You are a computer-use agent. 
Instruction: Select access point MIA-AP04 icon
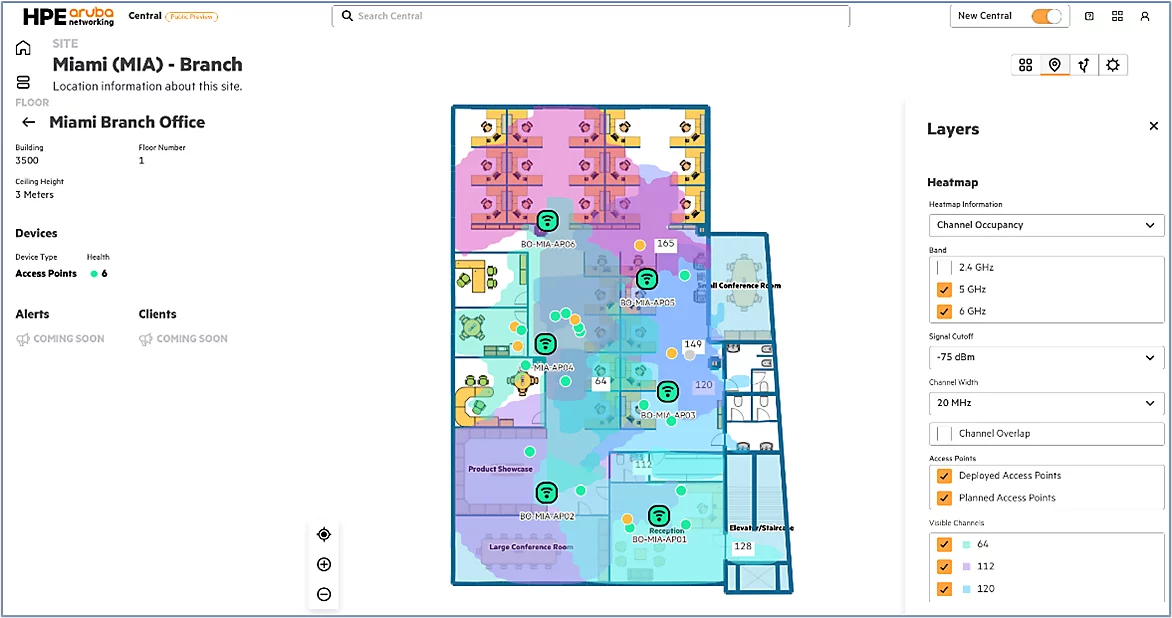(x=546, y=344)
